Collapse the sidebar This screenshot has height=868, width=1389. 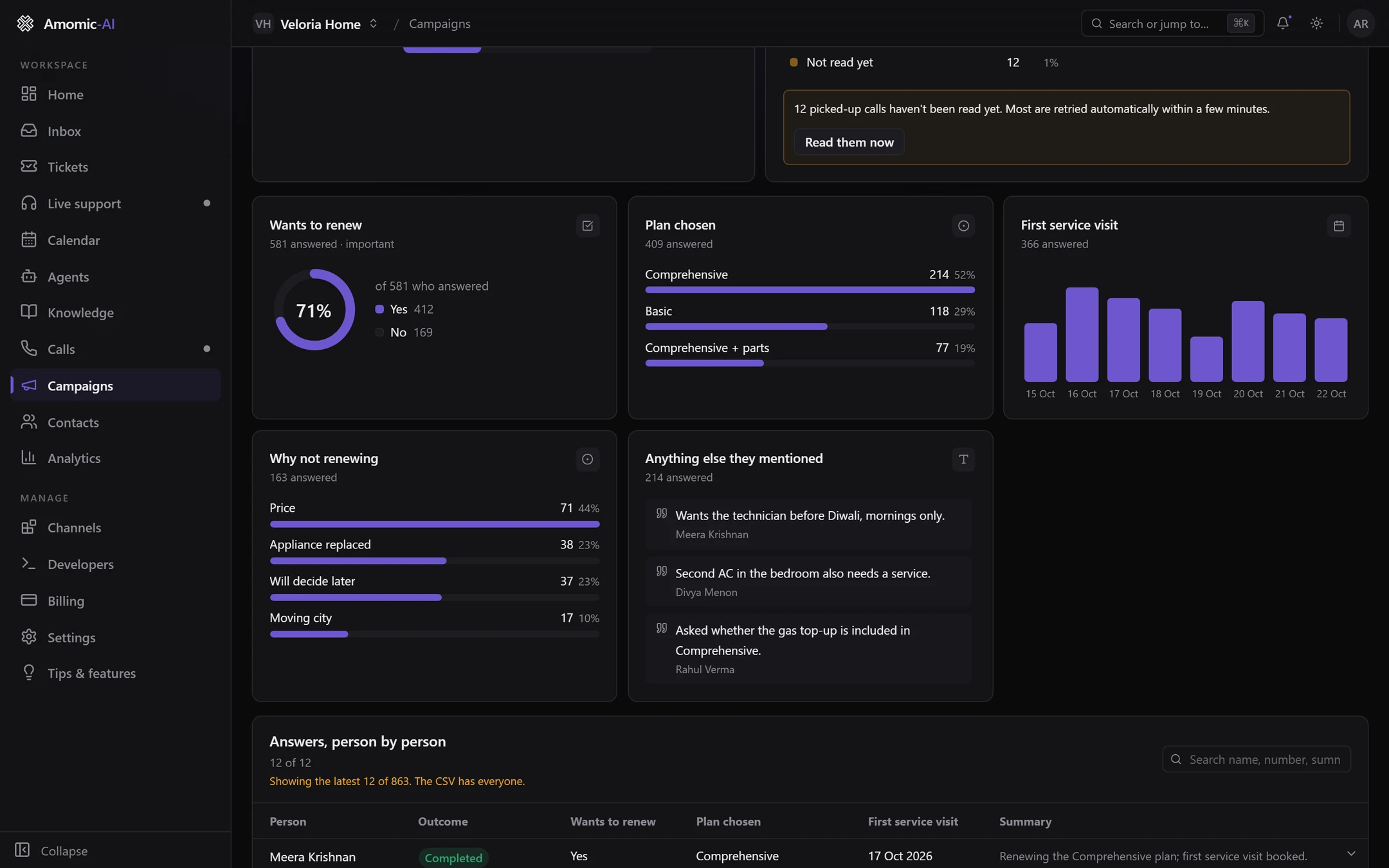click(51, 850)
